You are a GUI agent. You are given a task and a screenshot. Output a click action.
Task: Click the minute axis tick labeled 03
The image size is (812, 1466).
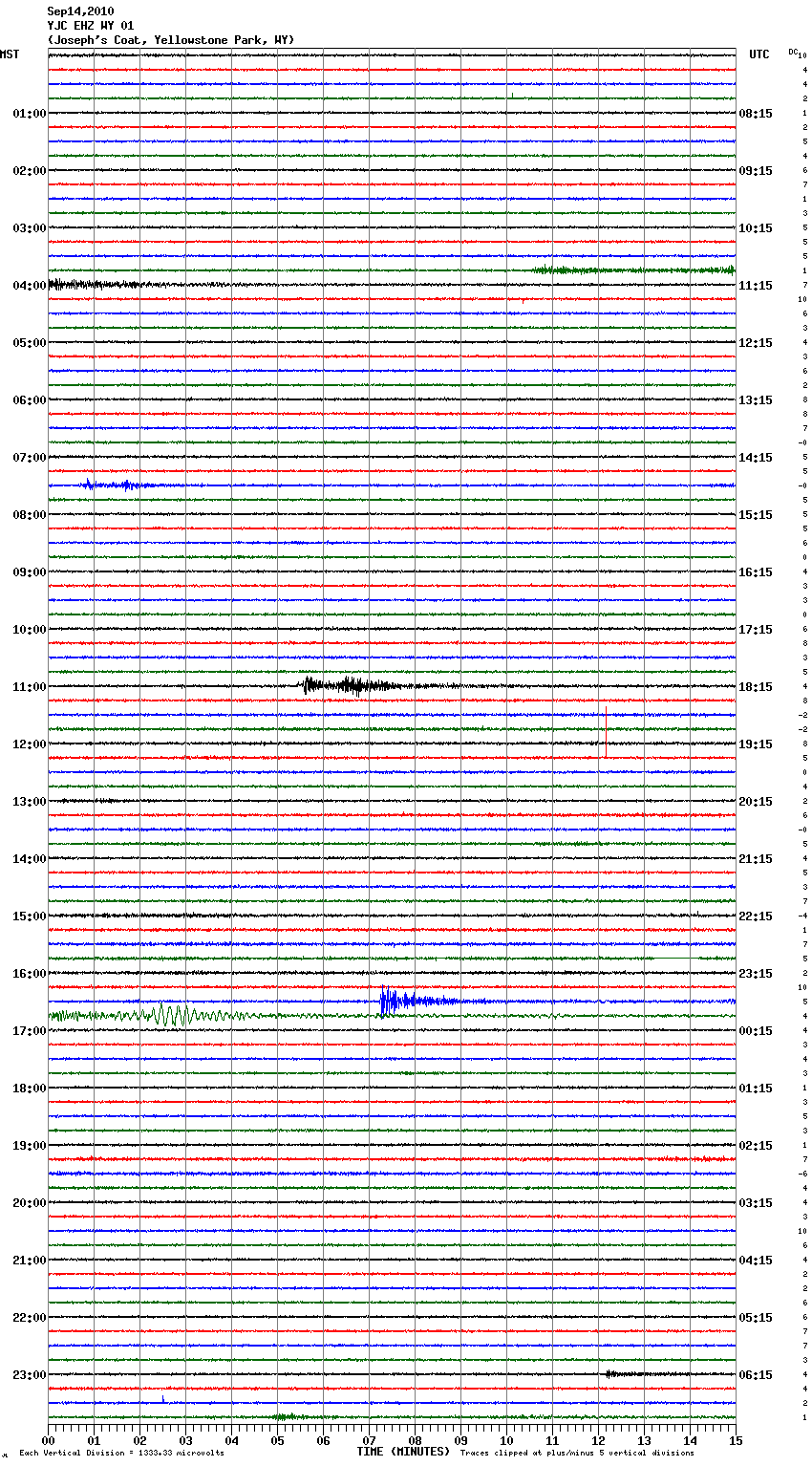pos(185,1440)
